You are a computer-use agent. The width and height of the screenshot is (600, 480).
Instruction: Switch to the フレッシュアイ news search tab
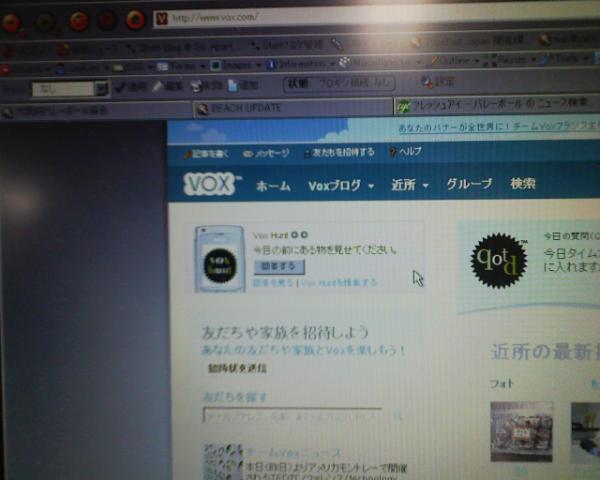pos(497,103)
